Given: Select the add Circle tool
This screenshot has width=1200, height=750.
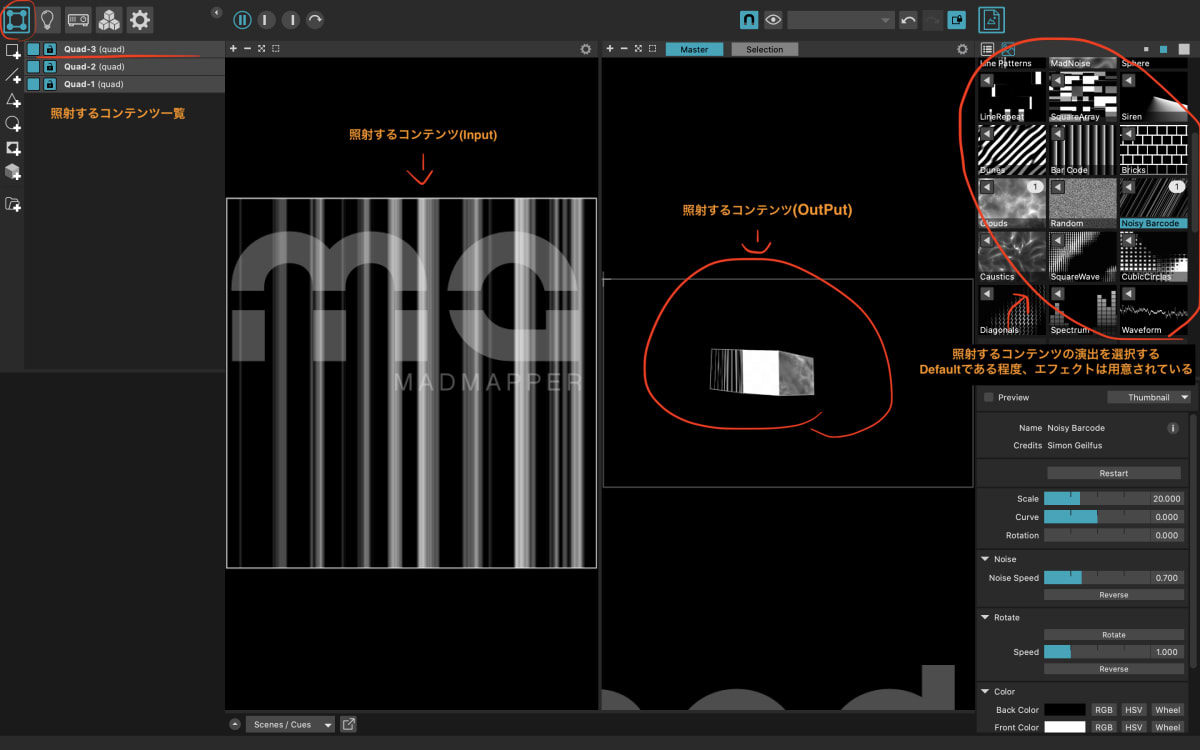Looking at the screenshot, I should tap(12, 124).
